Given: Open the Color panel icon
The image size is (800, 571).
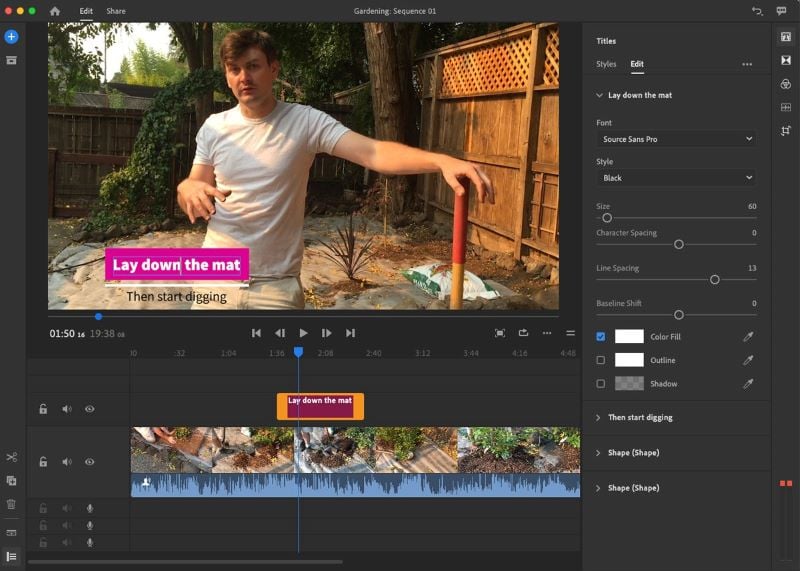Looking at the screenshot, I should pyautogui.click(x=786, y=84).
